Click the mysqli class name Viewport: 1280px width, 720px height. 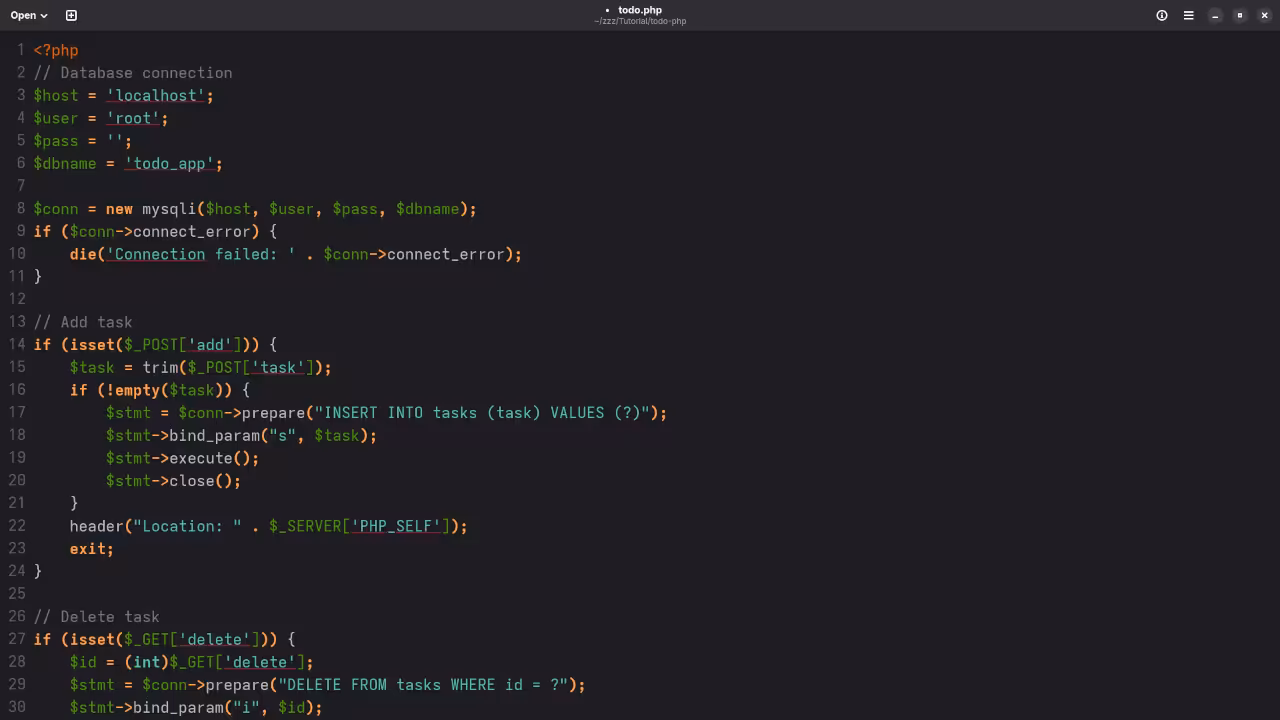(168, 209)
